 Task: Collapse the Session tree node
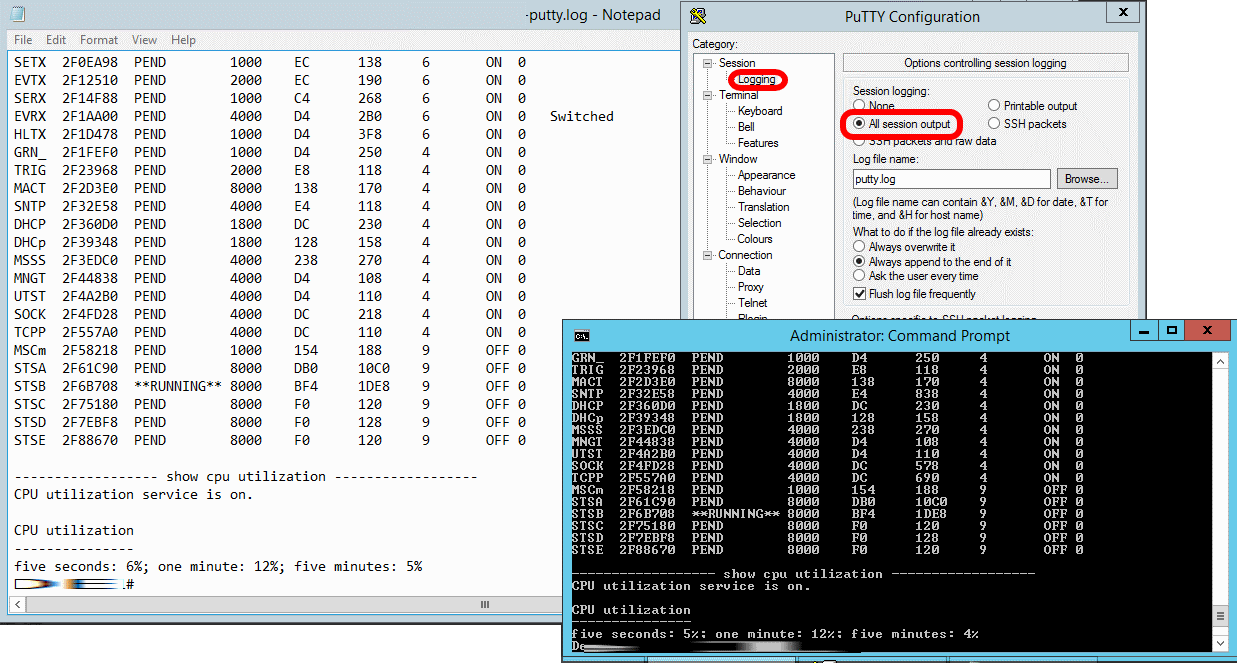click(708, 63)
